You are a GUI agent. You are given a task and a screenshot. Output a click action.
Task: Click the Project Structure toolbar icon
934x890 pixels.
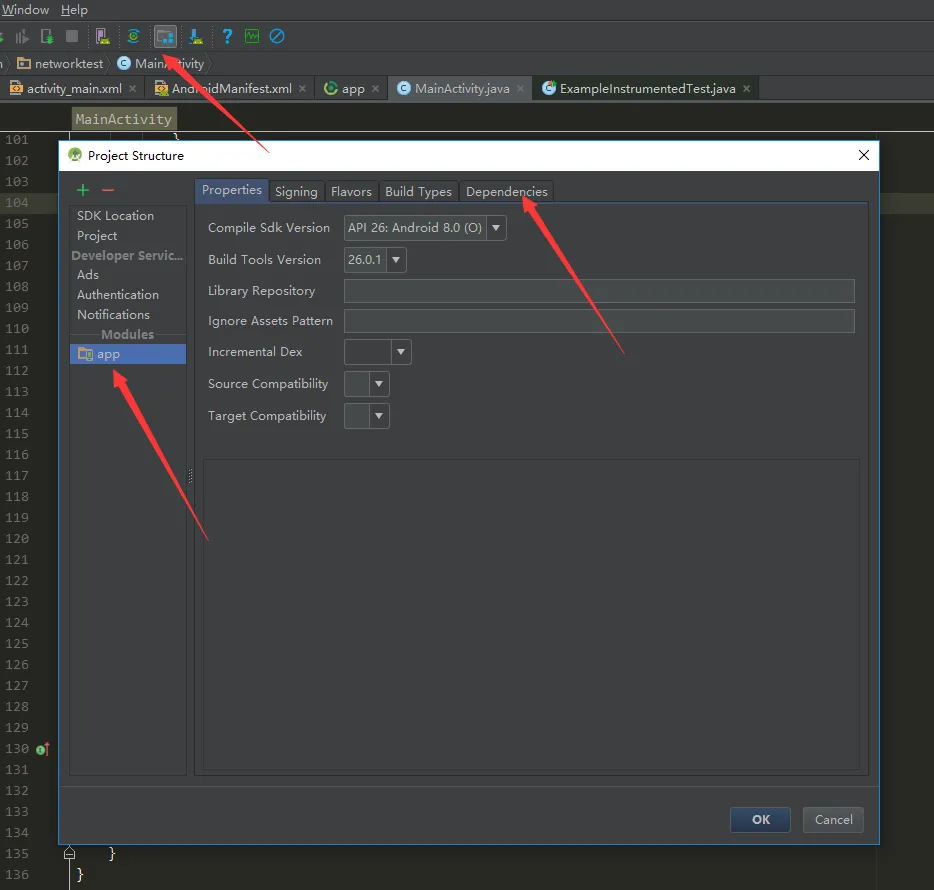[x=165, y=36]
